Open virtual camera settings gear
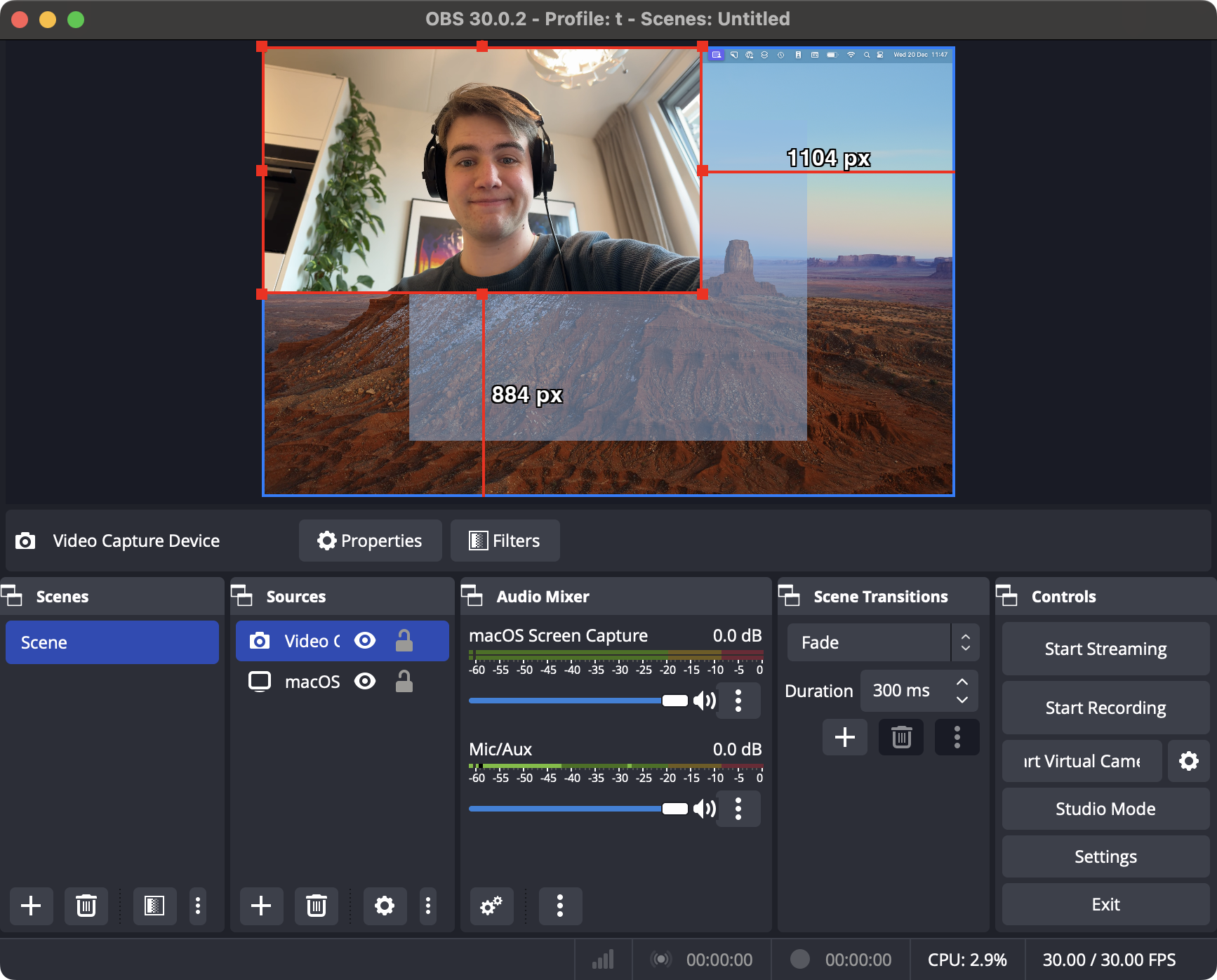 pos(1189,761)
